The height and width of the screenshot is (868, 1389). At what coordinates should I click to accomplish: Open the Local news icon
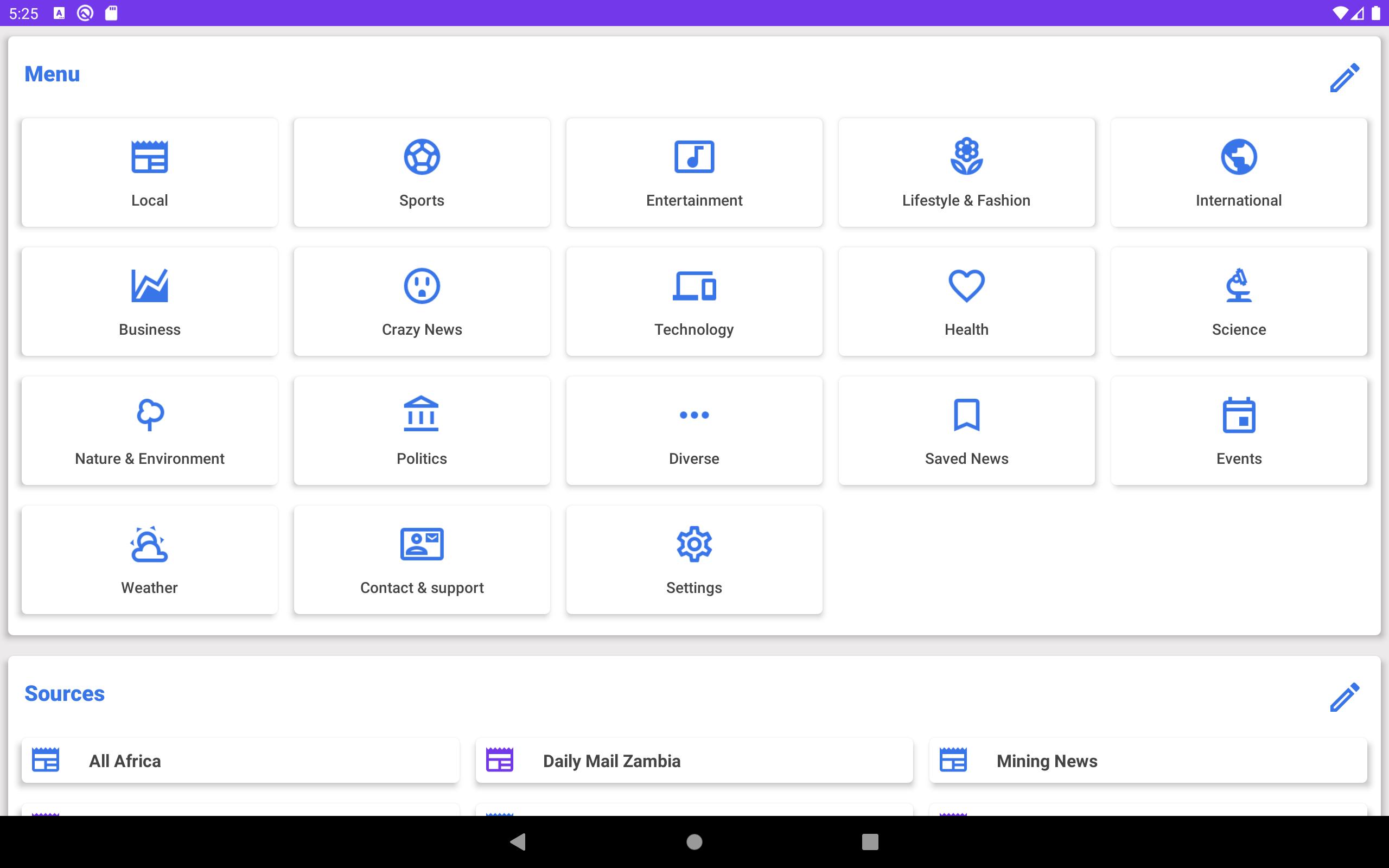[x=149, y=157]
